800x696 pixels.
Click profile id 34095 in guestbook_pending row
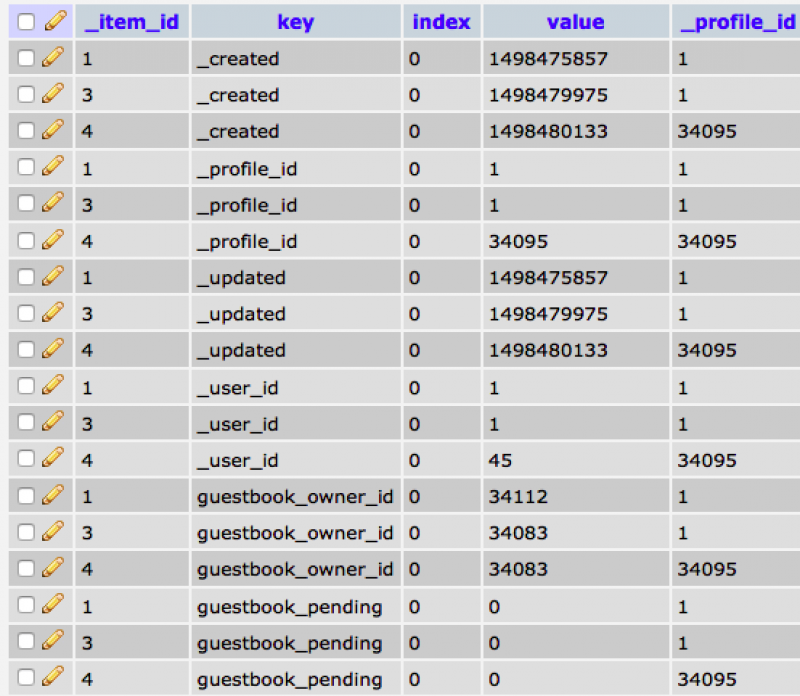pos(707,679)
